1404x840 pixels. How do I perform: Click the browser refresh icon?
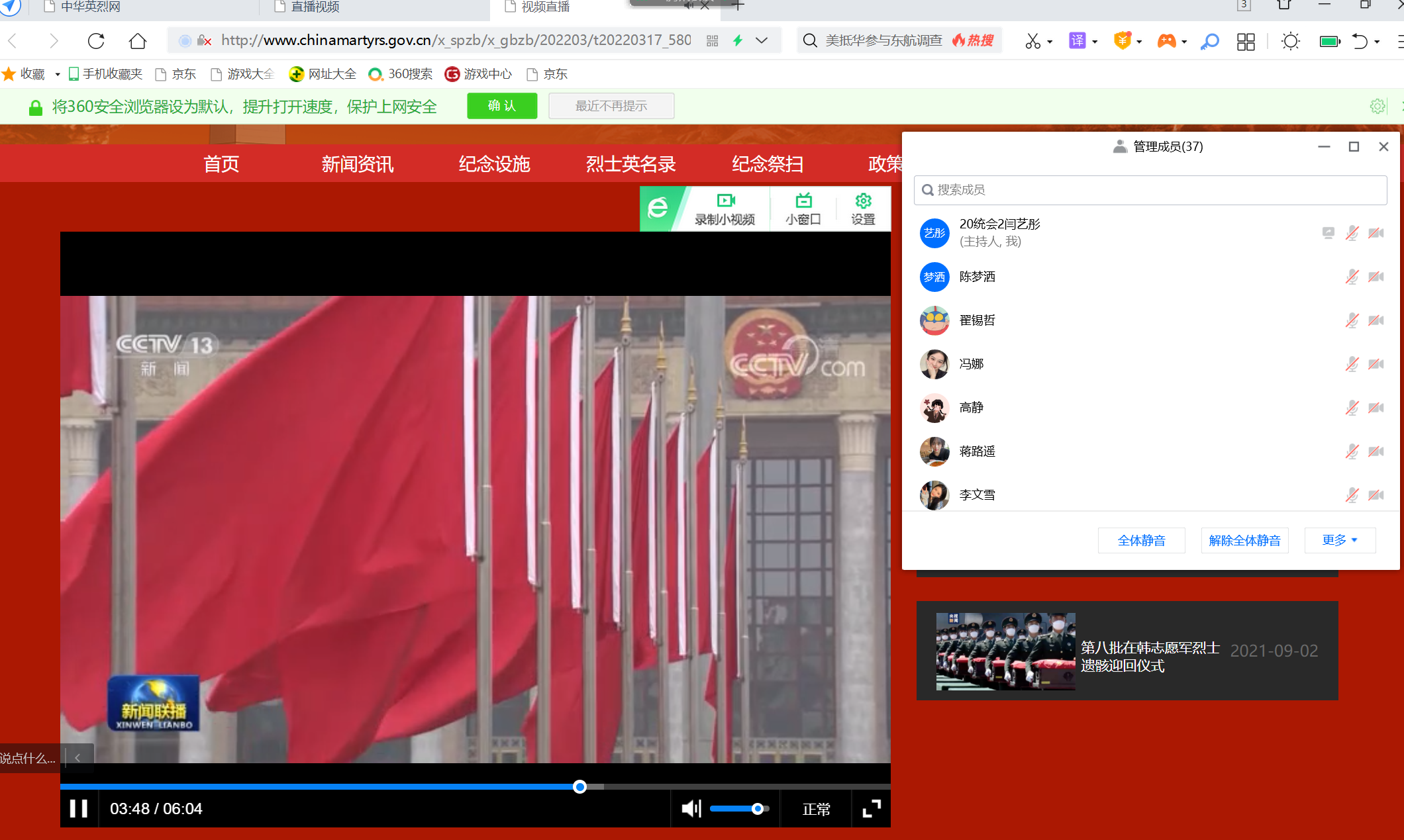pyautogui.click(x=96, y=41)
